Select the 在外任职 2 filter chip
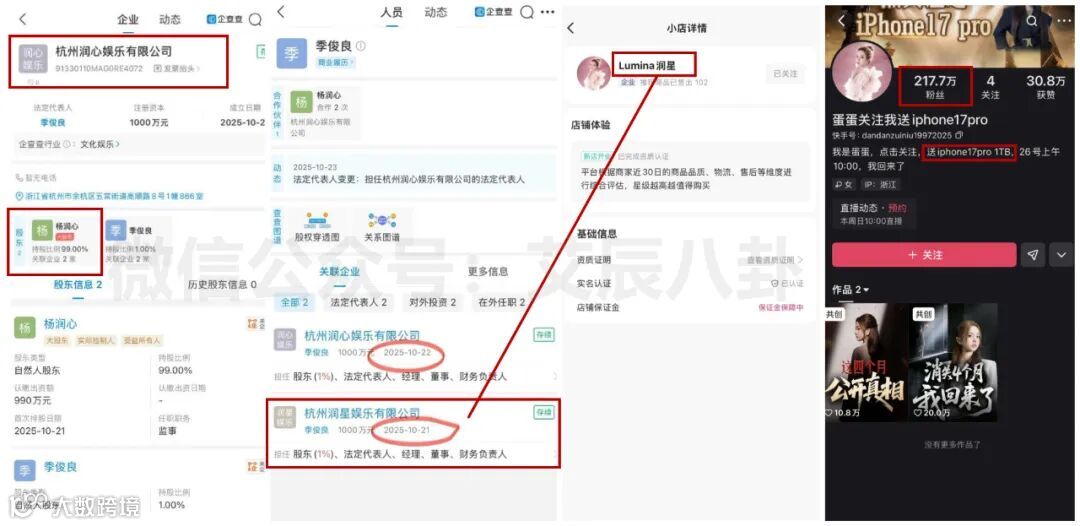 point(502,302)
